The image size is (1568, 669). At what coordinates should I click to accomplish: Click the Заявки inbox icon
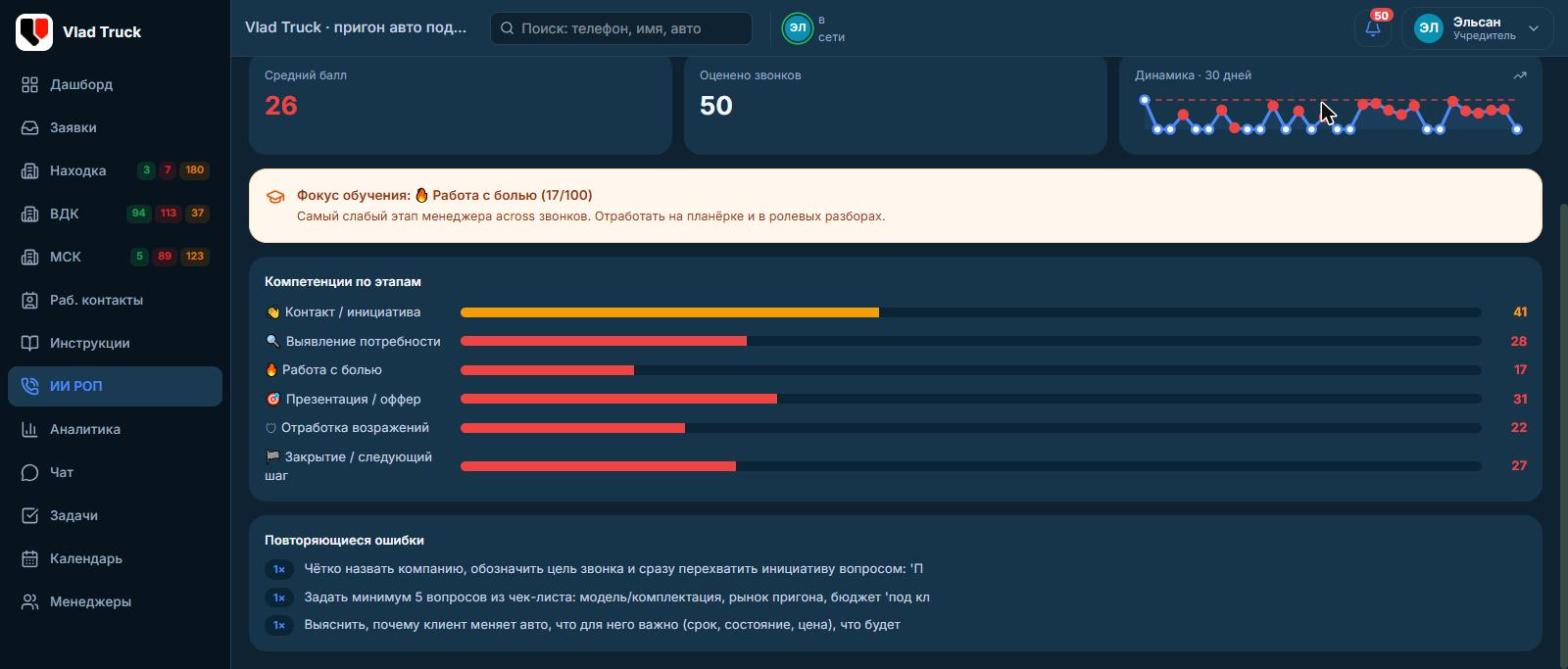pyautogui.click(x=30, y=128)
